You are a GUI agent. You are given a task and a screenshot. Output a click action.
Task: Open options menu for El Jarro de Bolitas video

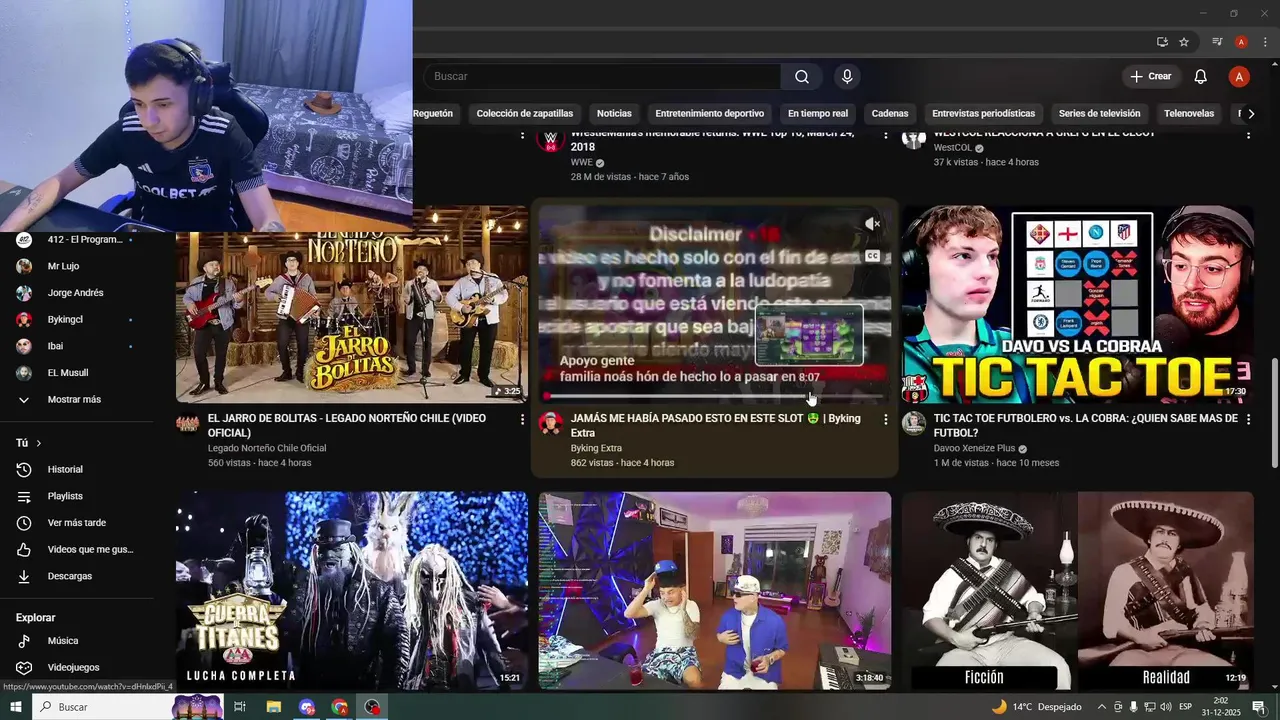pyautogui.click(x=522, y=420)
